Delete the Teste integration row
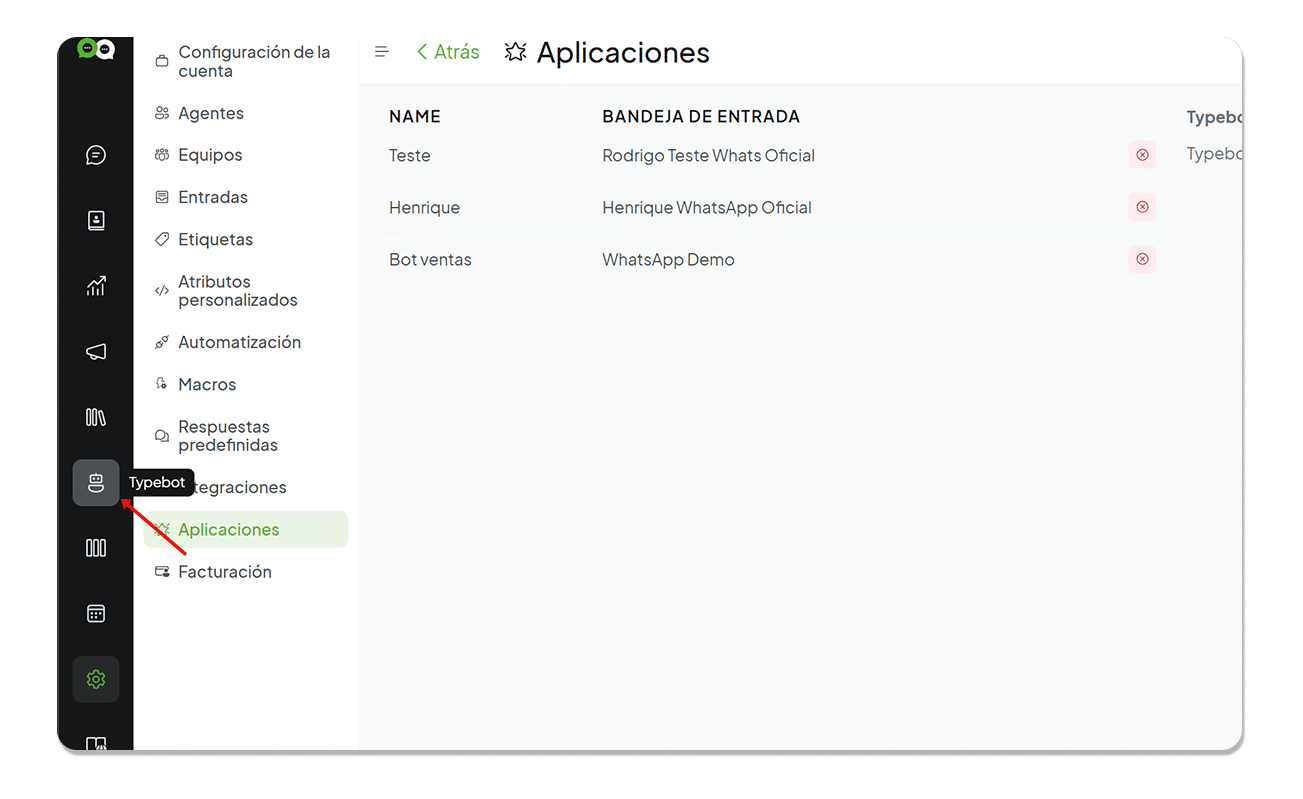This screenshot has width=1303, height=799. 1142,155
